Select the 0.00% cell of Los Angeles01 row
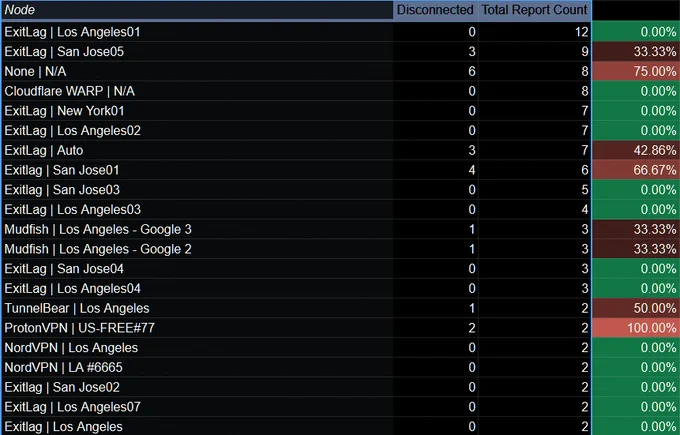 636,32
